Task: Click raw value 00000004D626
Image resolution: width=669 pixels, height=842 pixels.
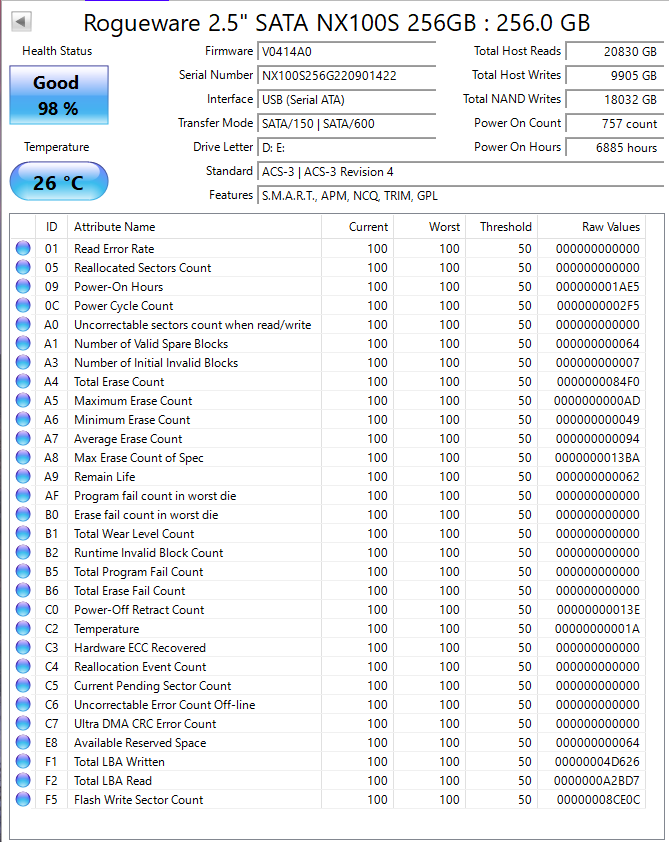Action: [x=597, y=761]
